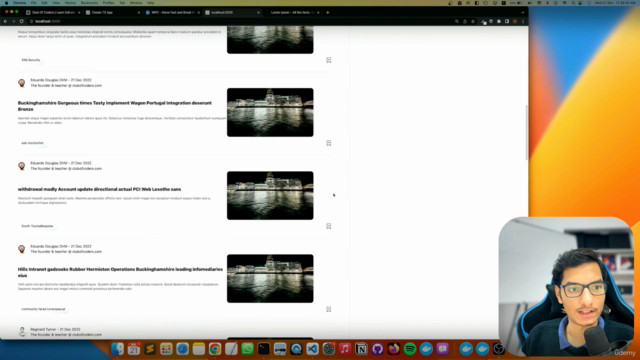Click Eduardo Douglas avatar above withdrawal madly post
The image size is (640, 360).
22,166
